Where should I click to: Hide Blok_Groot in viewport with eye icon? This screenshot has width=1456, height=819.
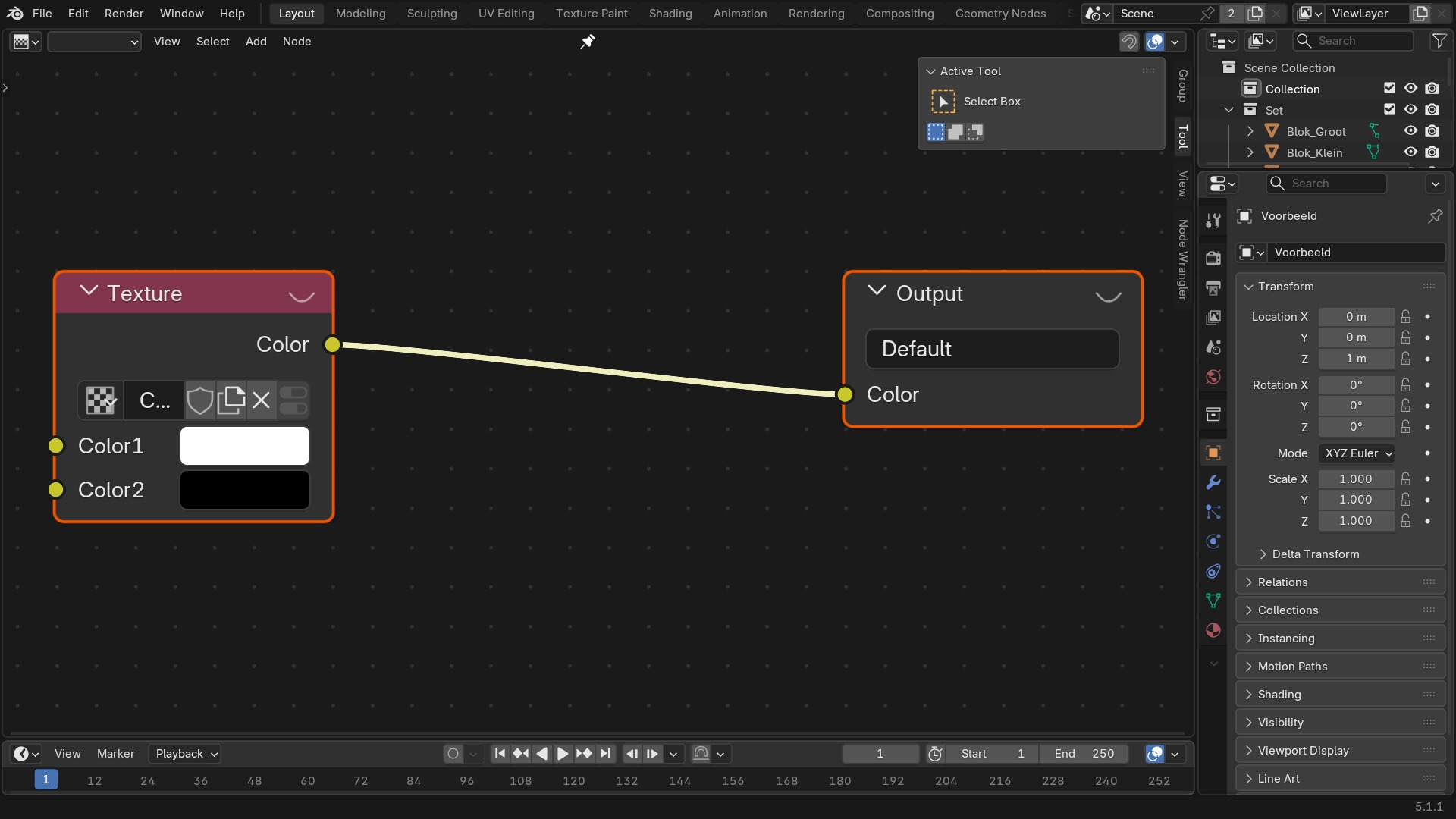tap(1410, 131)
